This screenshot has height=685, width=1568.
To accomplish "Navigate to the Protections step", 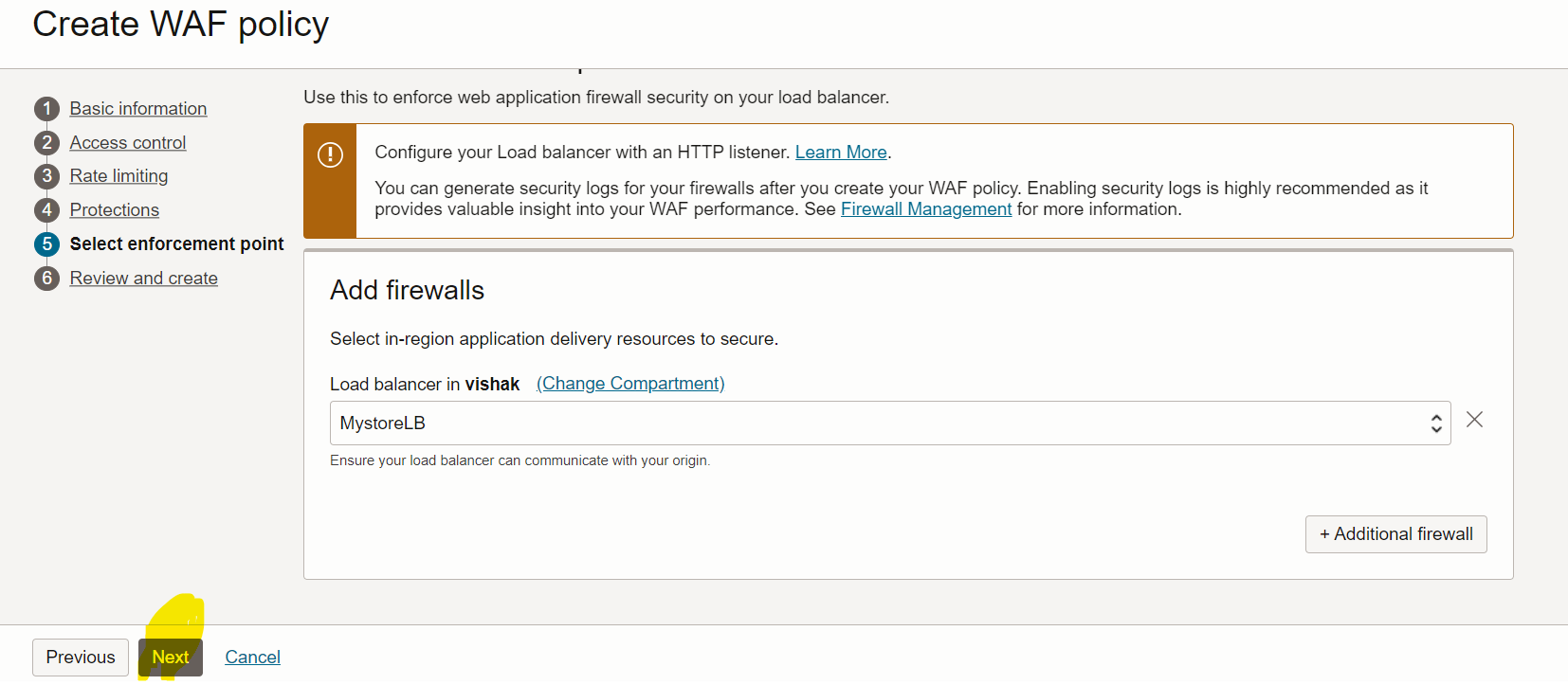I will pos(115,210).
